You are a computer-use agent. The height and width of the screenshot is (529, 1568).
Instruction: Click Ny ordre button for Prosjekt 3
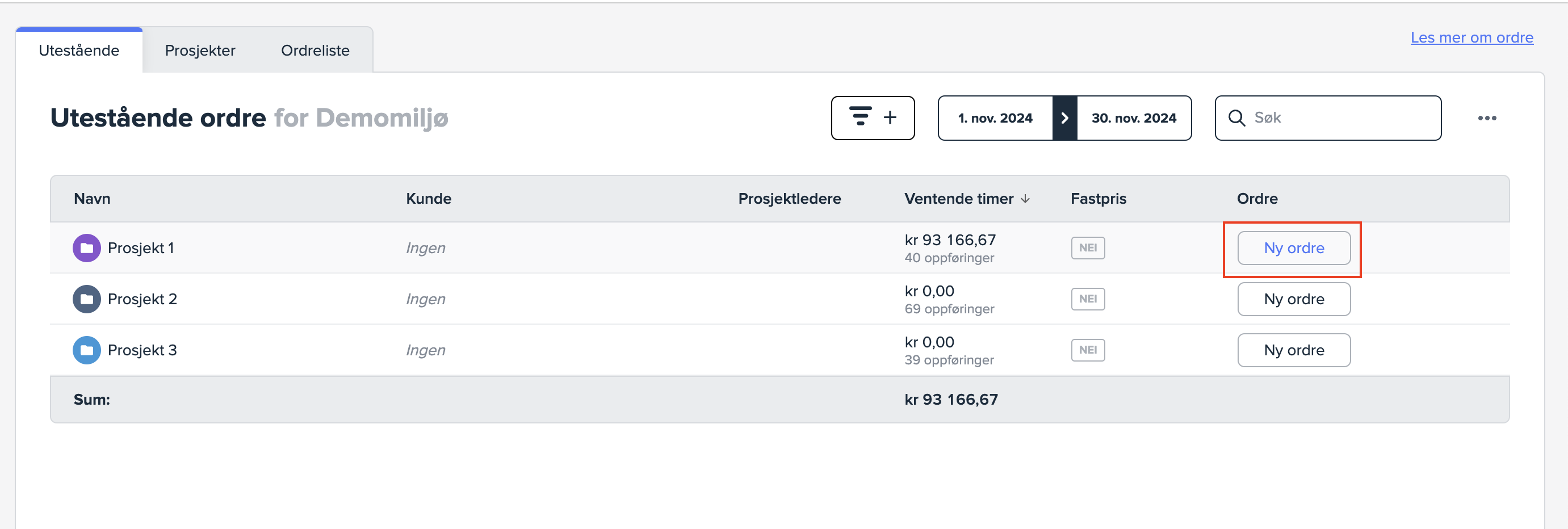(1293, 350)
